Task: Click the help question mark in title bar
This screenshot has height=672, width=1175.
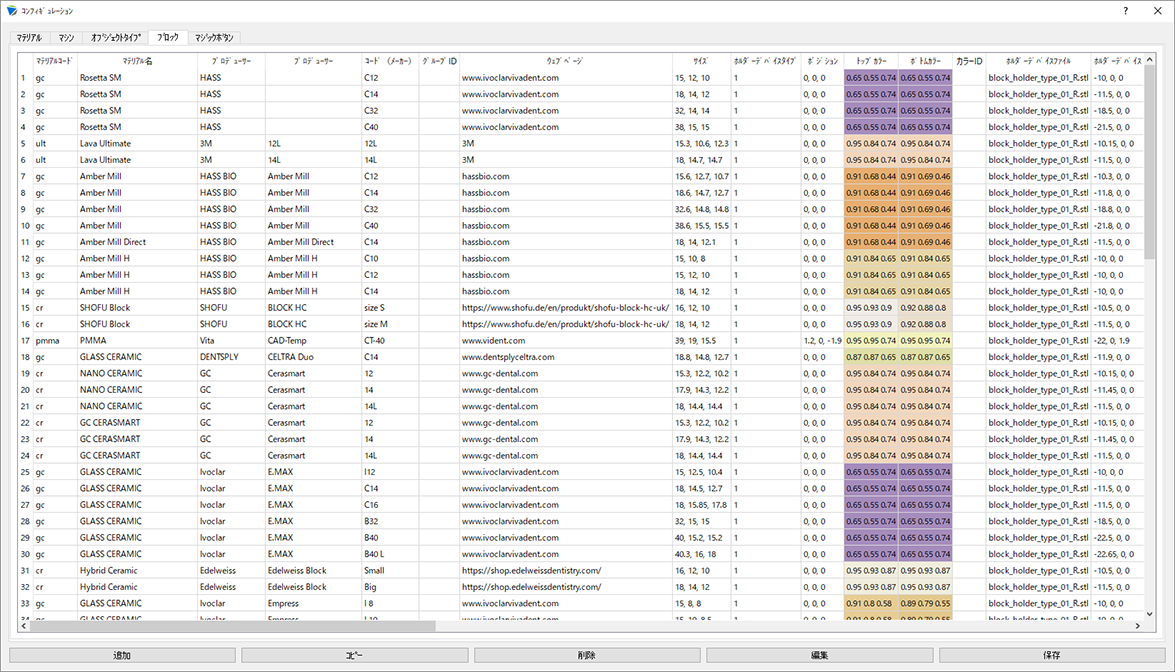Action: (x=1126, y=11)
